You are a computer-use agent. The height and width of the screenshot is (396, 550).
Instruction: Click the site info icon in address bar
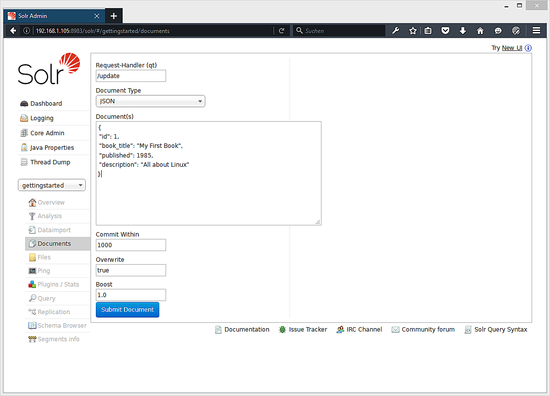coord(26,31)
